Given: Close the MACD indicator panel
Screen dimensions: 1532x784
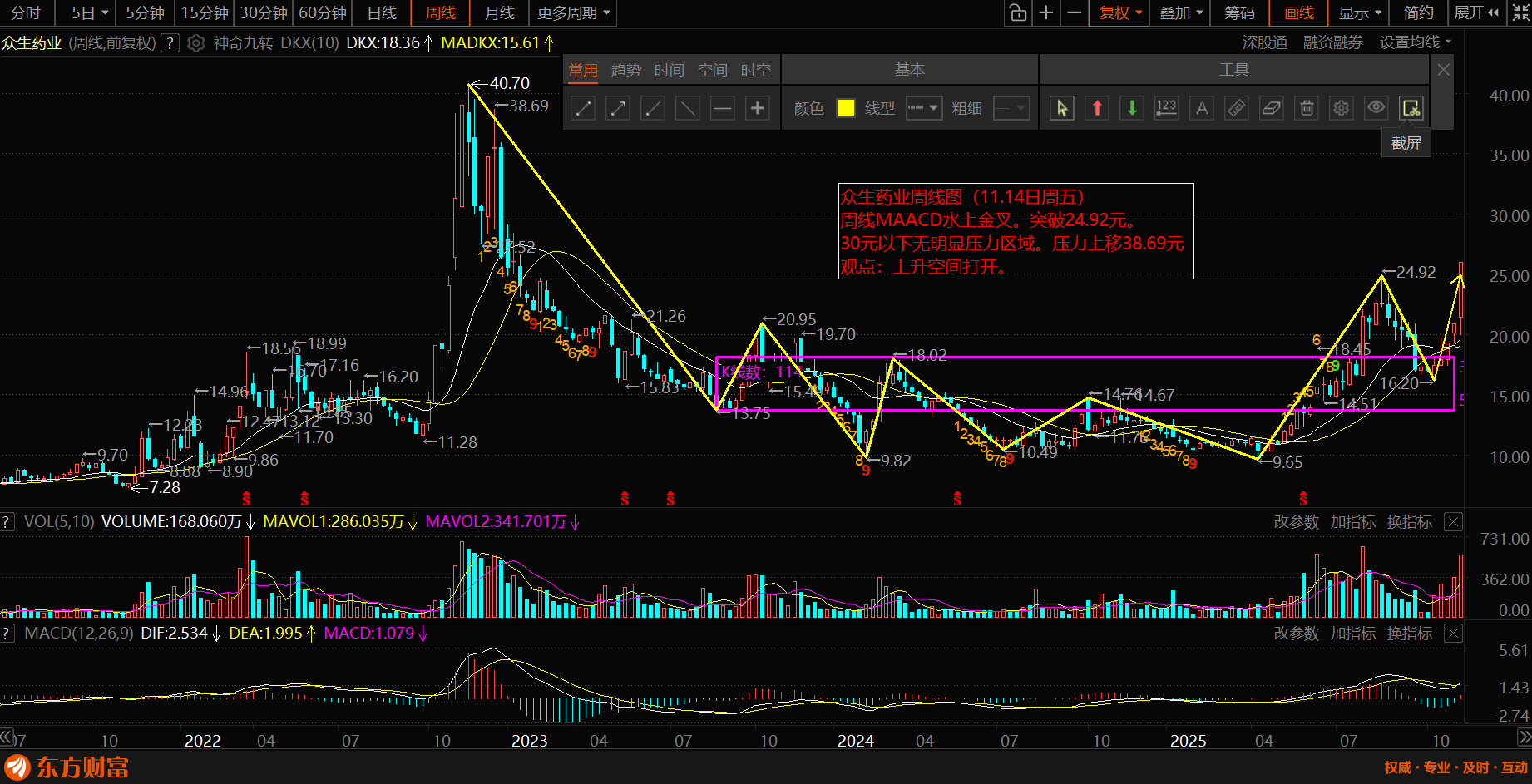Looking at the screenshot, I should point(1453,634).
